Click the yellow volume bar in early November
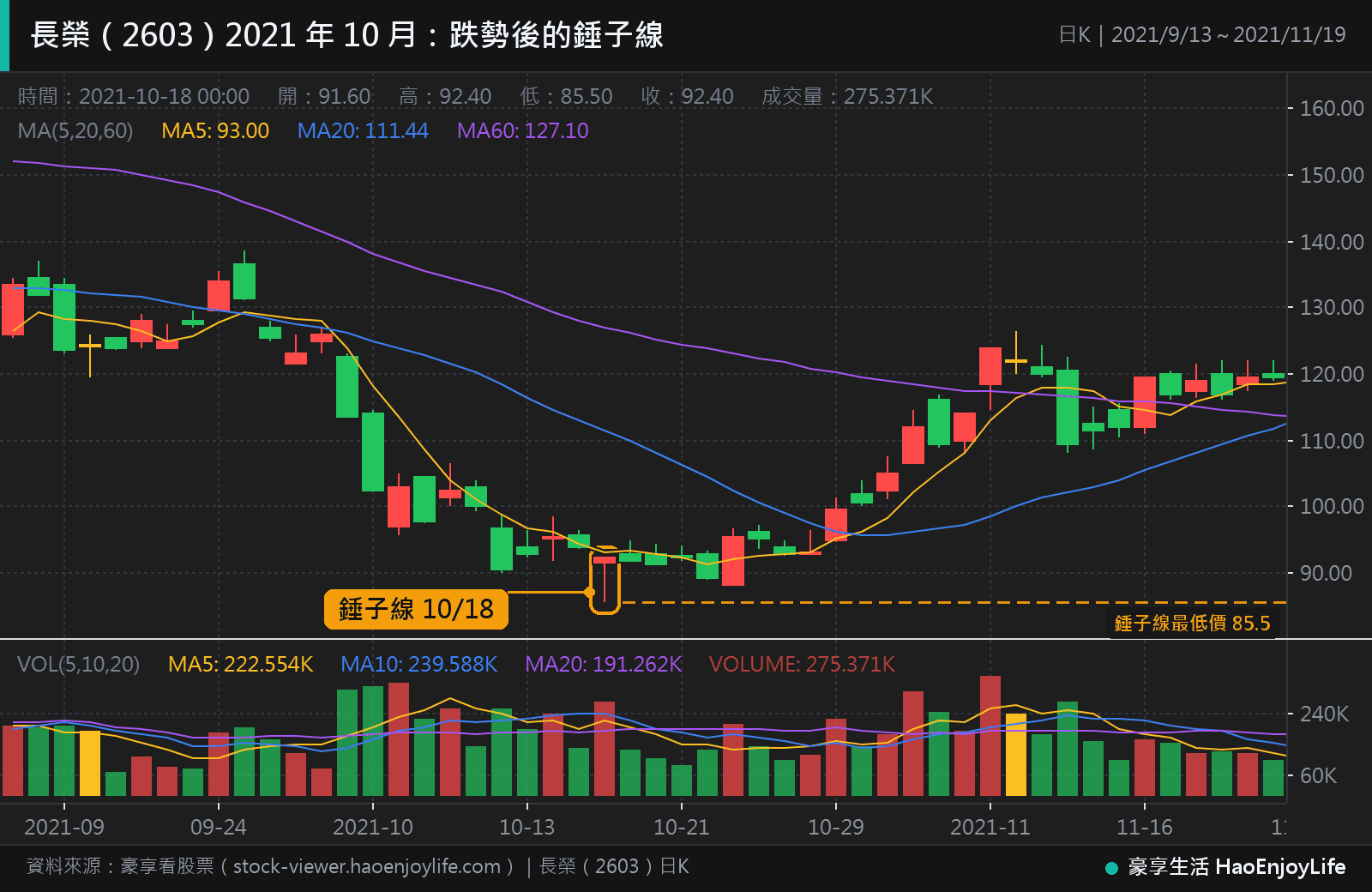Image resolution: width=1372 pixels, height=892 pixels. tap(1016, 755)
